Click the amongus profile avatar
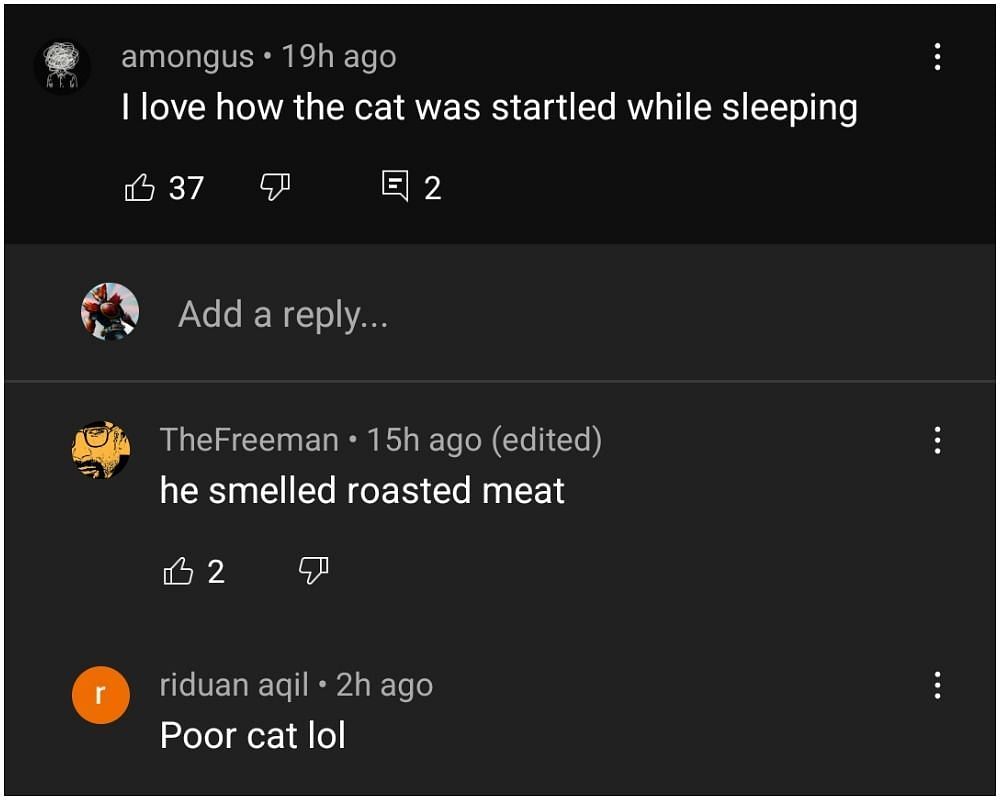Image resolution: width=1000 pixels, height=800 pixels. point(62,68)
